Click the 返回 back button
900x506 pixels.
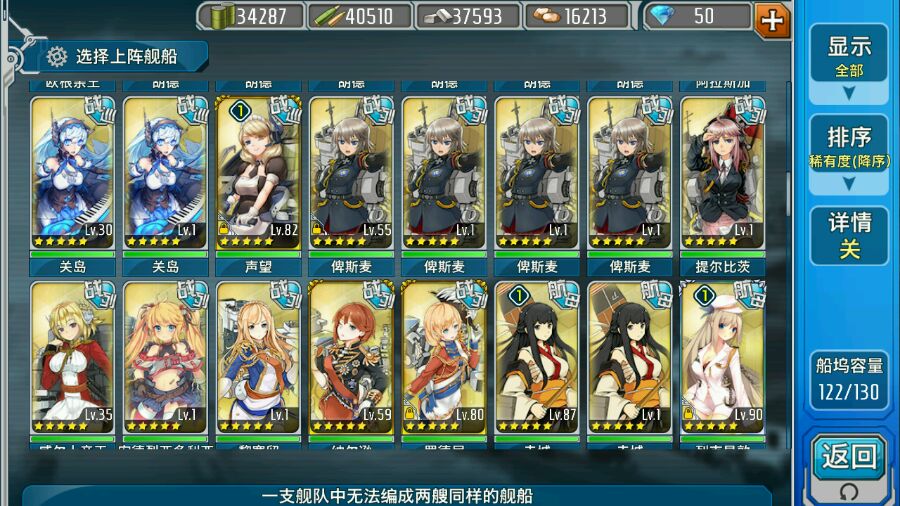849,457
